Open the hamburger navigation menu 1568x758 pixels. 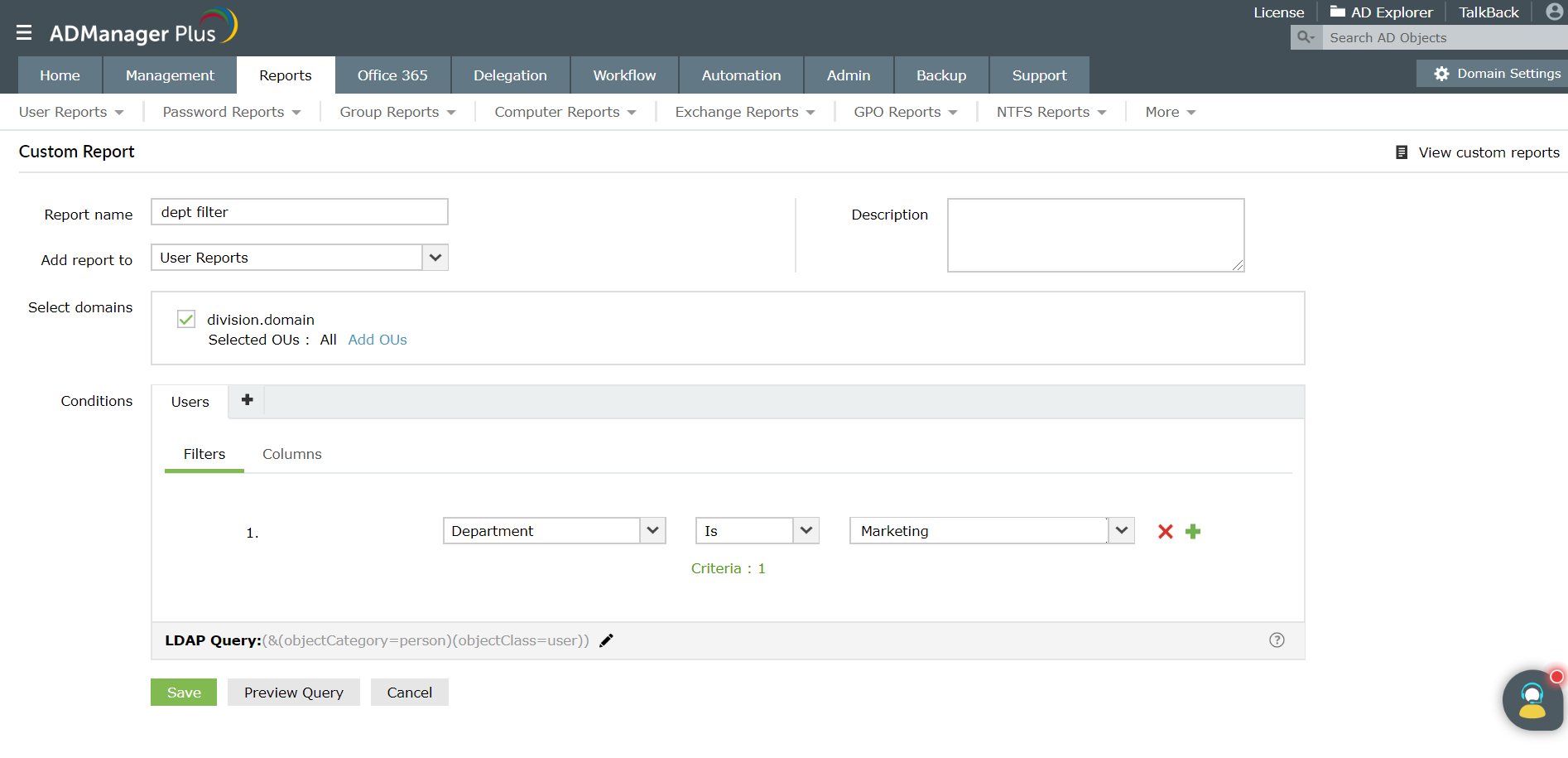pyautogui.click(x=24, y=31)
